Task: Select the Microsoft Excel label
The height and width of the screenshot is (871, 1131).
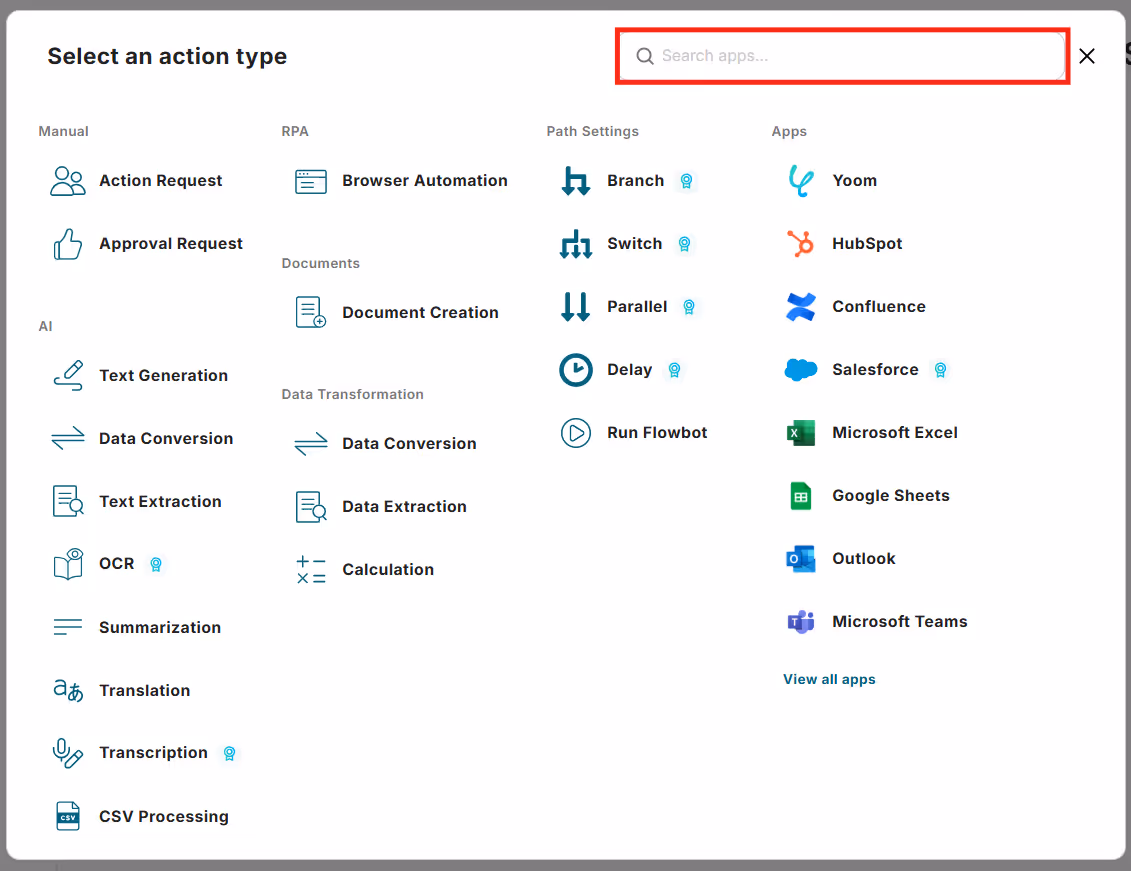Action: [x=894, y=433]
